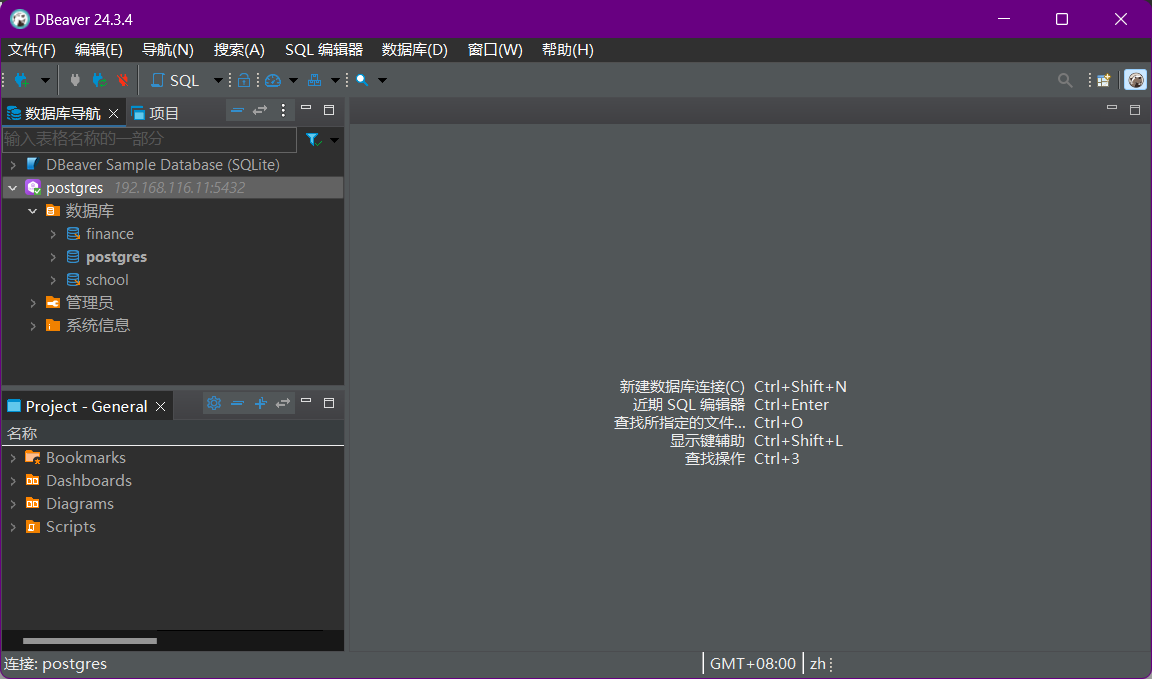Open the dropdown arrow beside the funnel filter
The width and height of the screenshot is (1152, 679).
click(334, 140)
